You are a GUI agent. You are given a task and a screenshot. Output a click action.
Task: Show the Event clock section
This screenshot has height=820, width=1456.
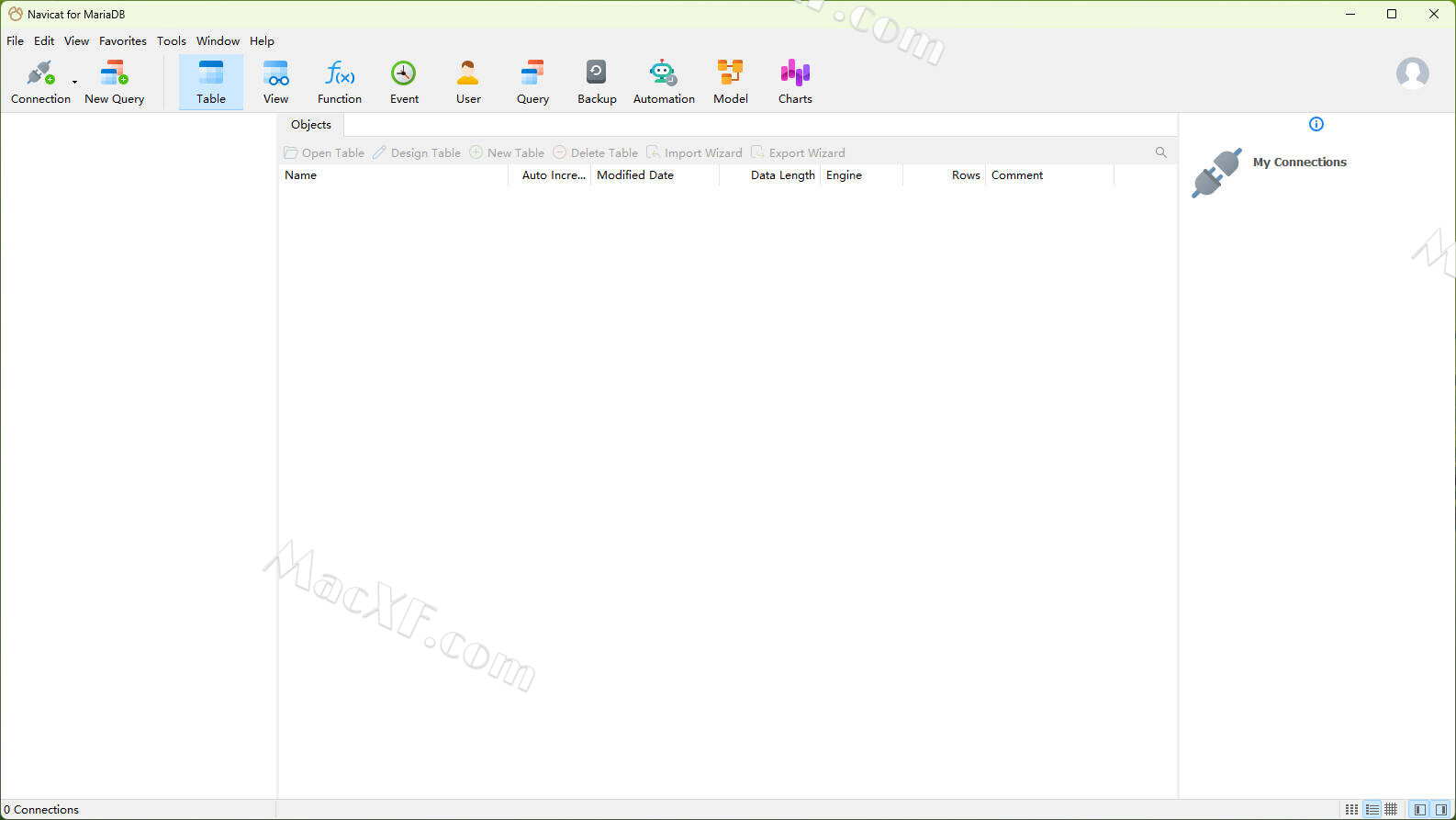404,73
